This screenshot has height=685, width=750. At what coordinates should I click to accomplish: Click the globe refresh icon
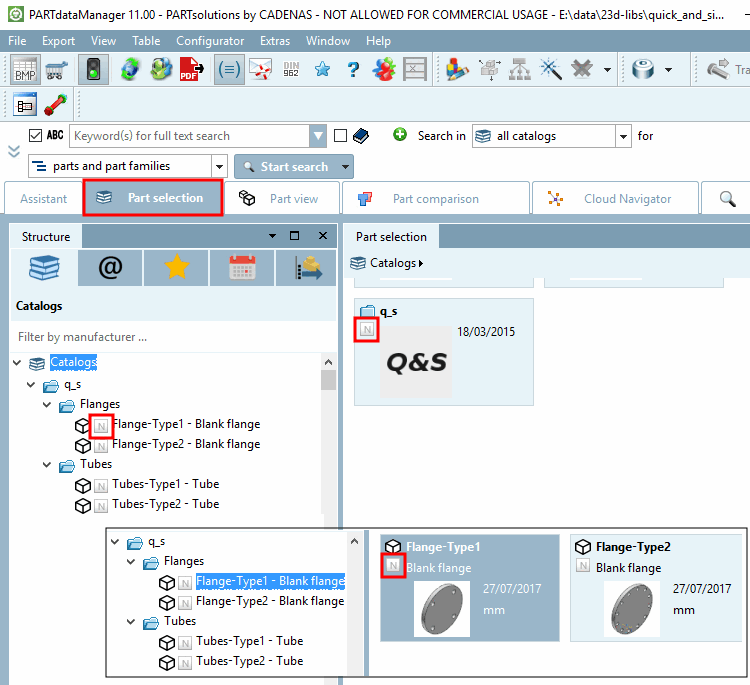pos(130,70)
